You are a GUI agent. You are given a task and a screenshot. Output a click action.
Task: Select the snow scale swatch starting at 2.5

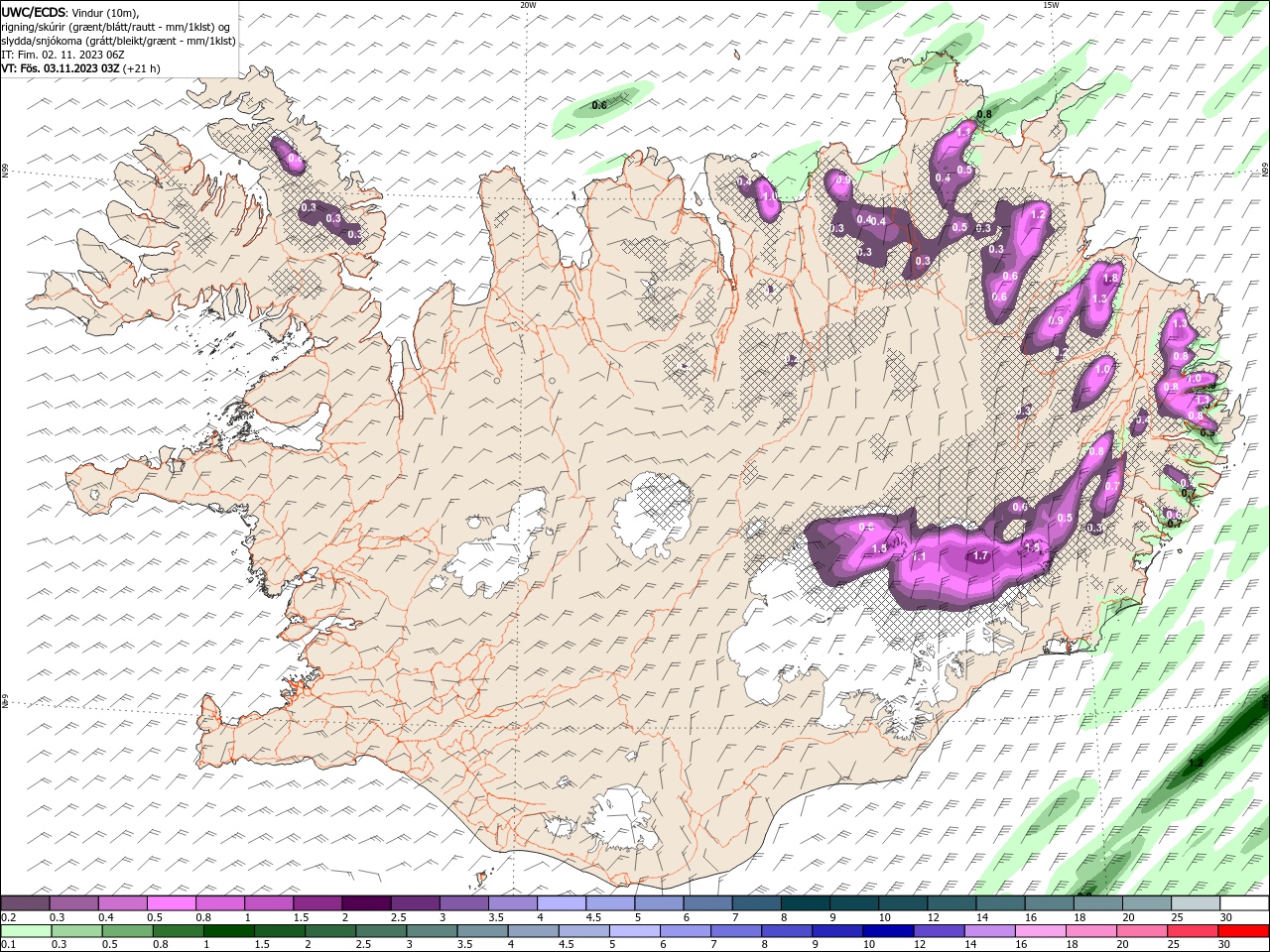tap(415, 903)
